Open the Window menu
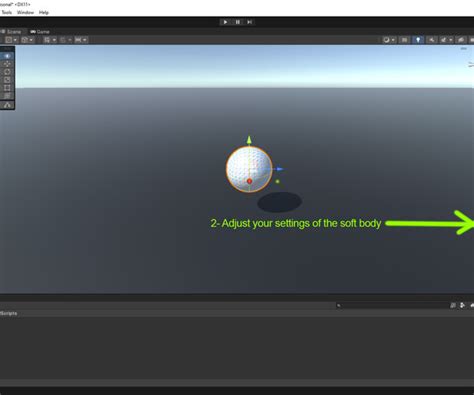Viewport: 474px width, 395px height. pos(25,12)
